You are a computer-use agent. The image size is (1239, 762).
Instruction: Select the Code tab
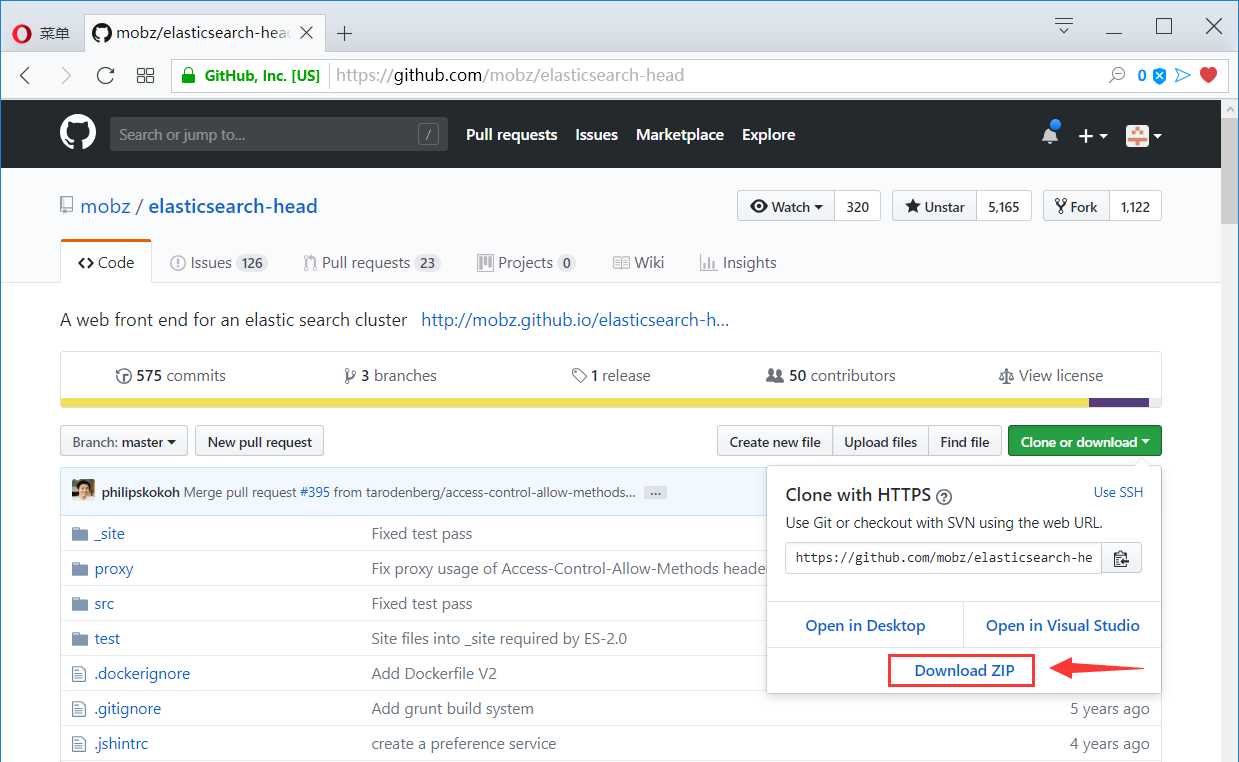click(x=106, y=262)
